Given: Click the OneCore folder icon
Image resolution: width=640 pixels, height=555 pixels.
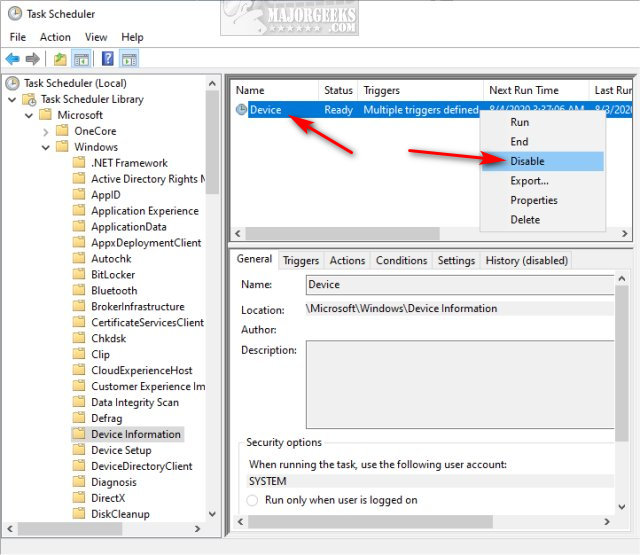Looking at the screenshot, I should click(62, 131).
